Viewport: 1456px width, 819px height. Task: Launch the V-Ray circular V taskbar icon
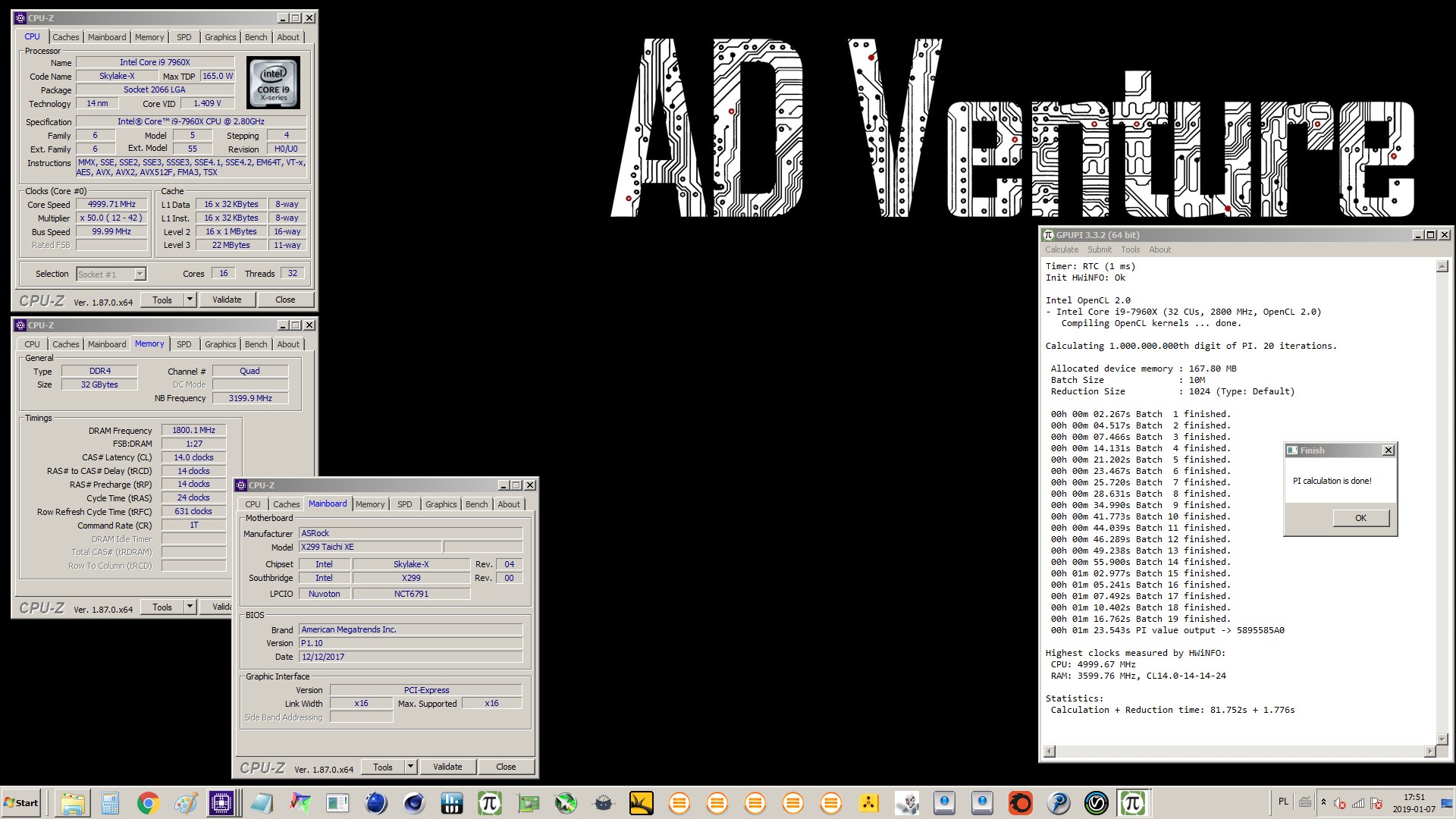[1096, 803]
